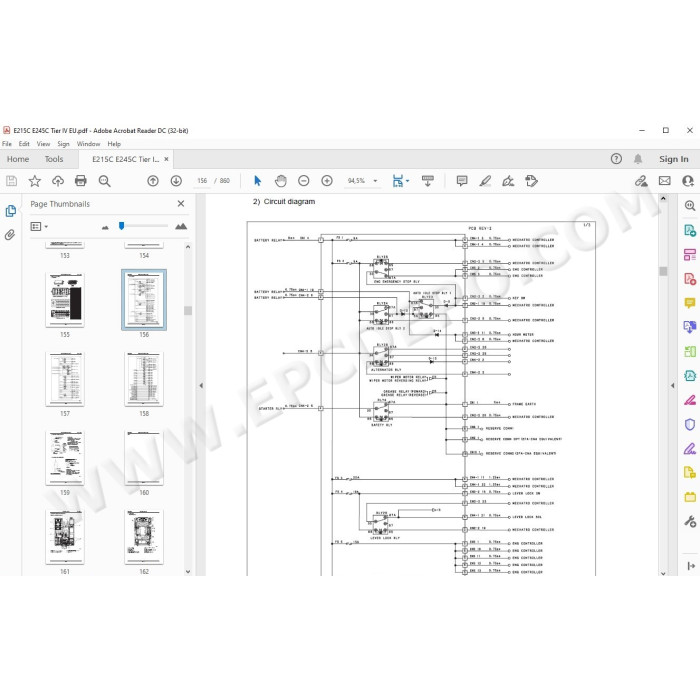Screen dimensions: 700x700
Task: Go to next page arrow
Action: point(176,181)
